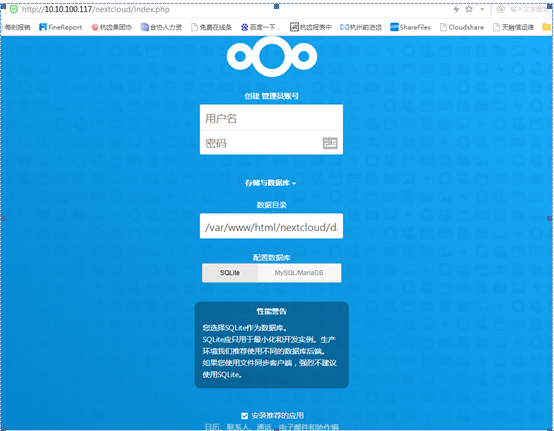The height and width of the screenshot is (431, 554).
Task: Click the 性能警告 warning heading
Action: pyautogui.click(x=271, y=311)
